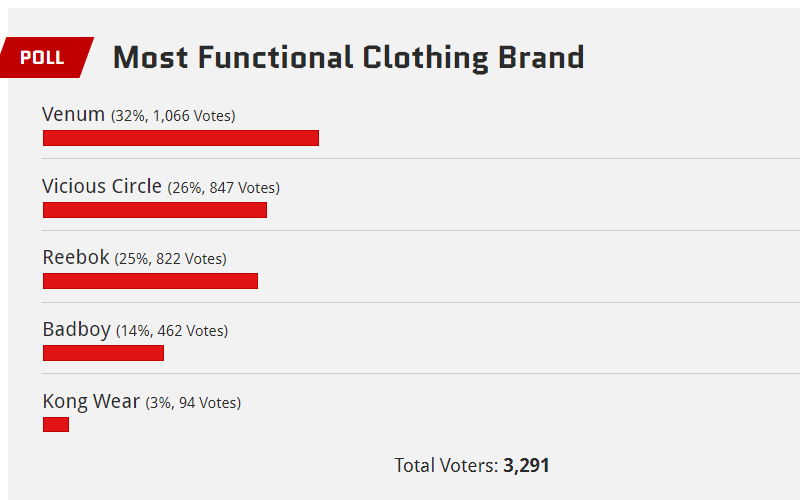Click the Venum 32% vote count text
Screen dimensions: 800x500
coord(173,116)
